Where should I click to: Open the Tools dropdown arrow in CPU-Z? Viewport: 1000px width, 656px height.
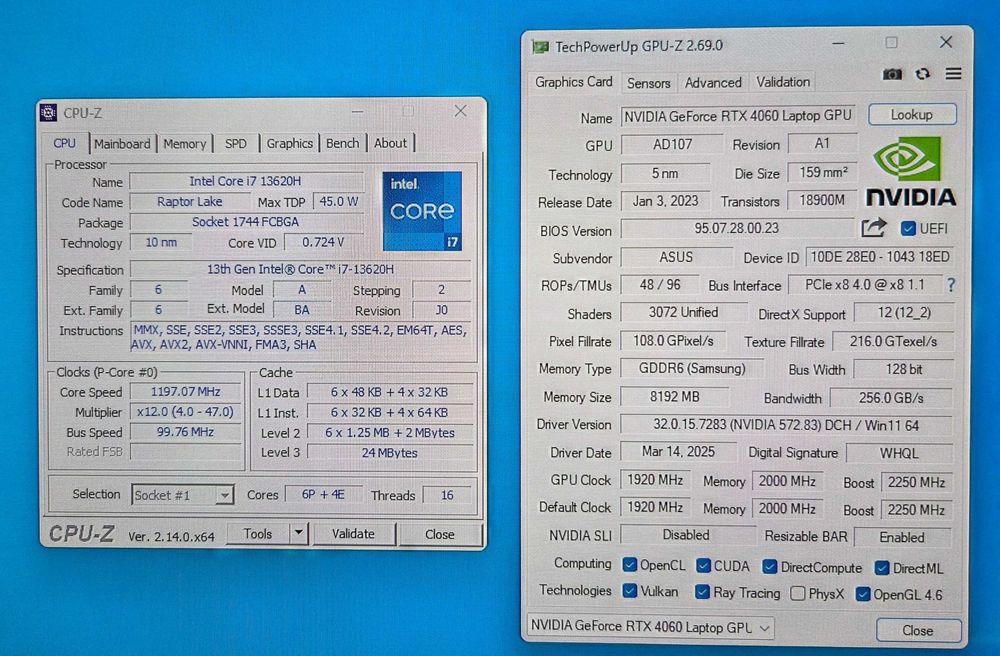point(298,533)
